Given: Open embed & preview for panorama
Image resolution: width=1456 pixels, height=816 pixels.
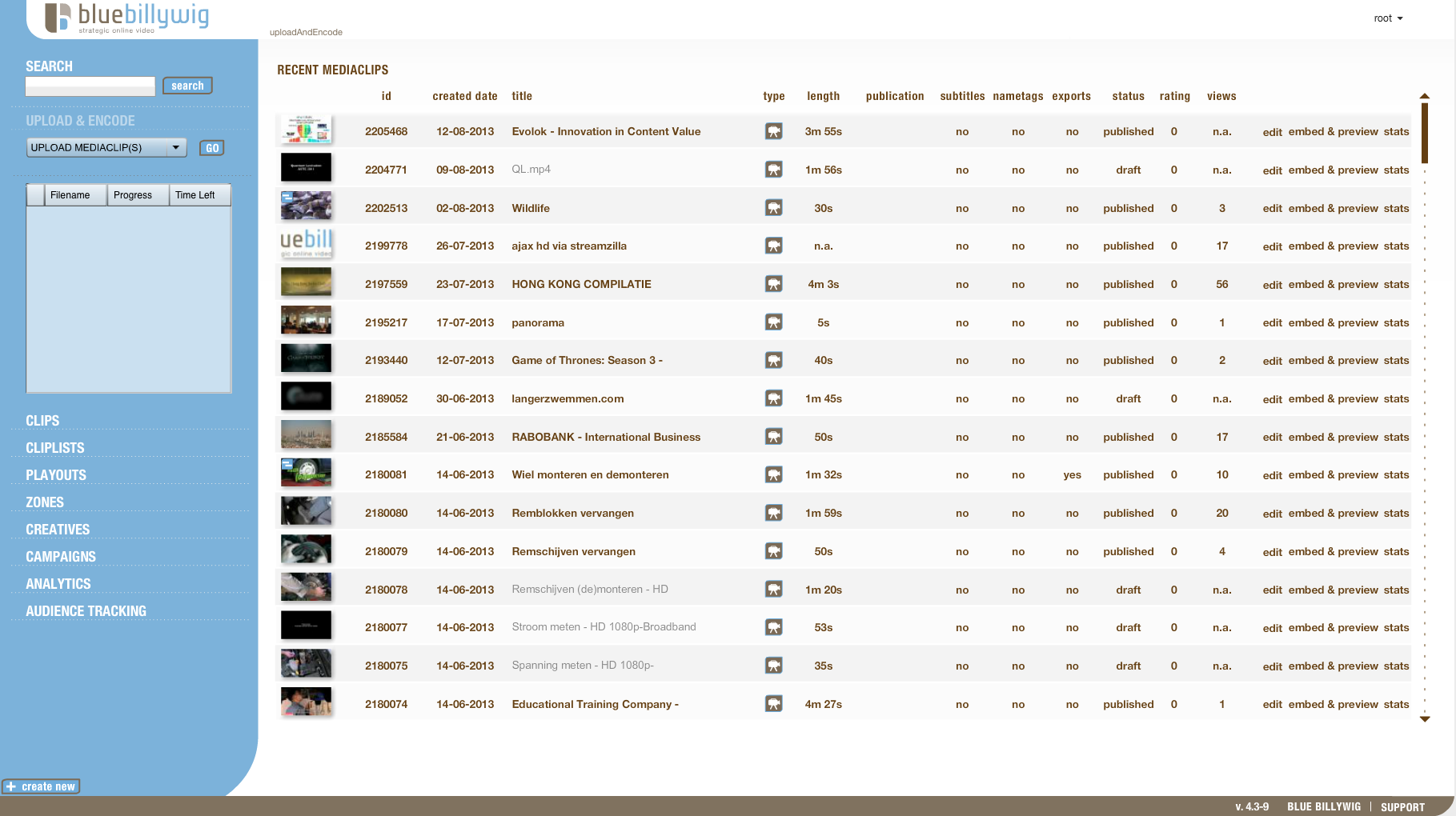Looking at the screenshot, I should 1334,322.
